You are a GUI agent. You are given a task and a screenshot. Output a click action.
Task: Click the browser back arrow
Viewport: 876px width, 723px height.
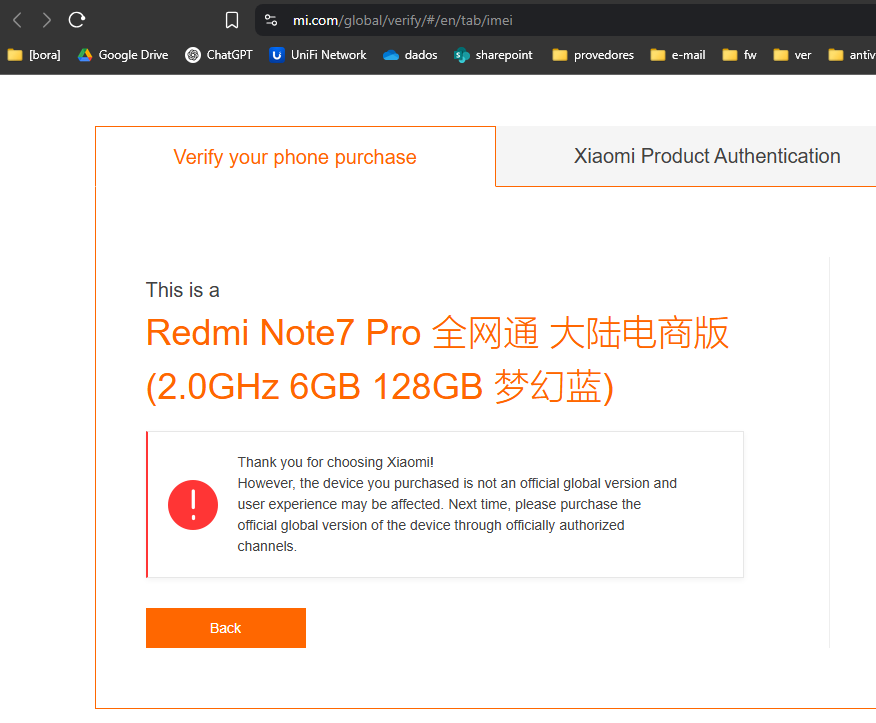coord(17,20)
